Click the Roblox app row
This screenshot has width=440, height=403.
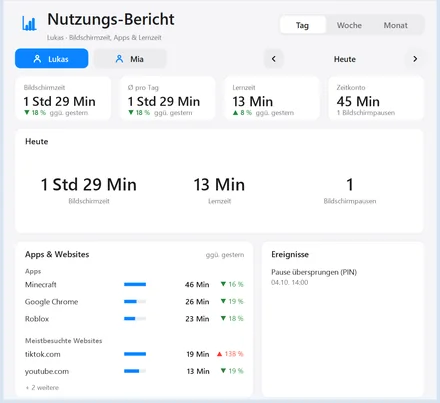(134, 319)
